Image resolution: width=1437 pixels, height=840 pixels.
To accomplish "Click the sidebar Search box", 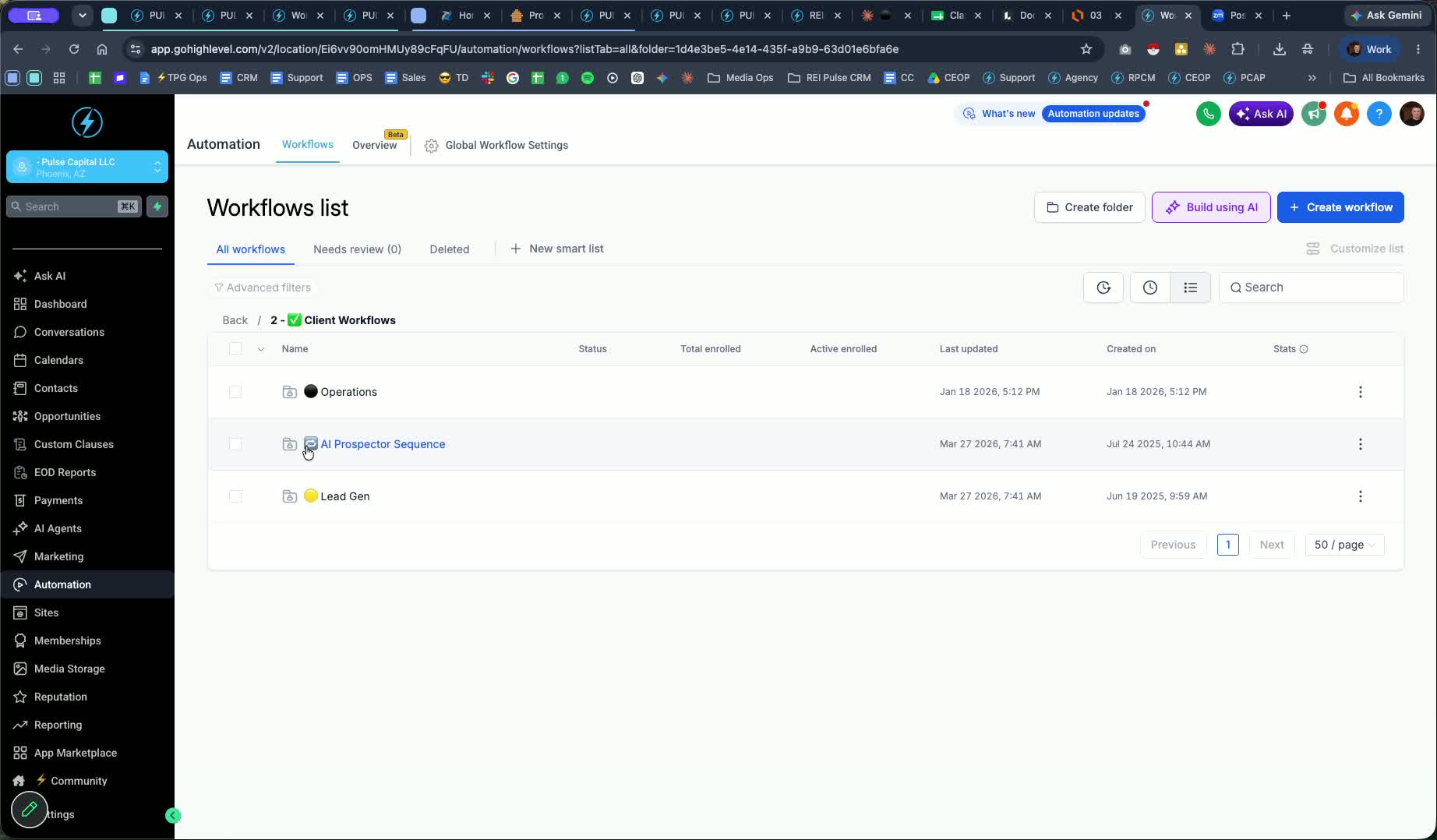I will [74, 206].
